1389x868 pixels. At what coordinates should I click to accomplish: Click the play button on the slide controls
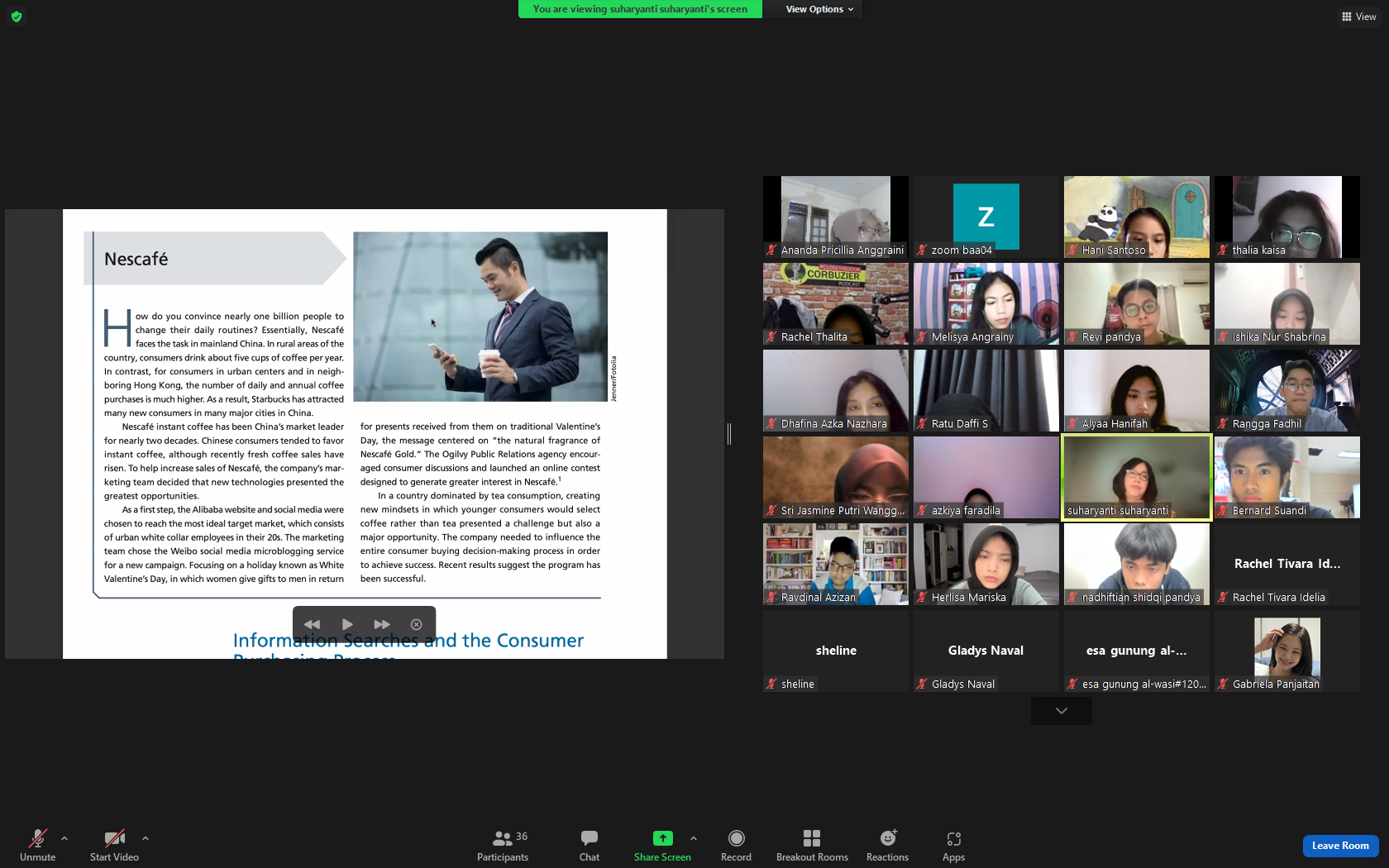[347, 625]
